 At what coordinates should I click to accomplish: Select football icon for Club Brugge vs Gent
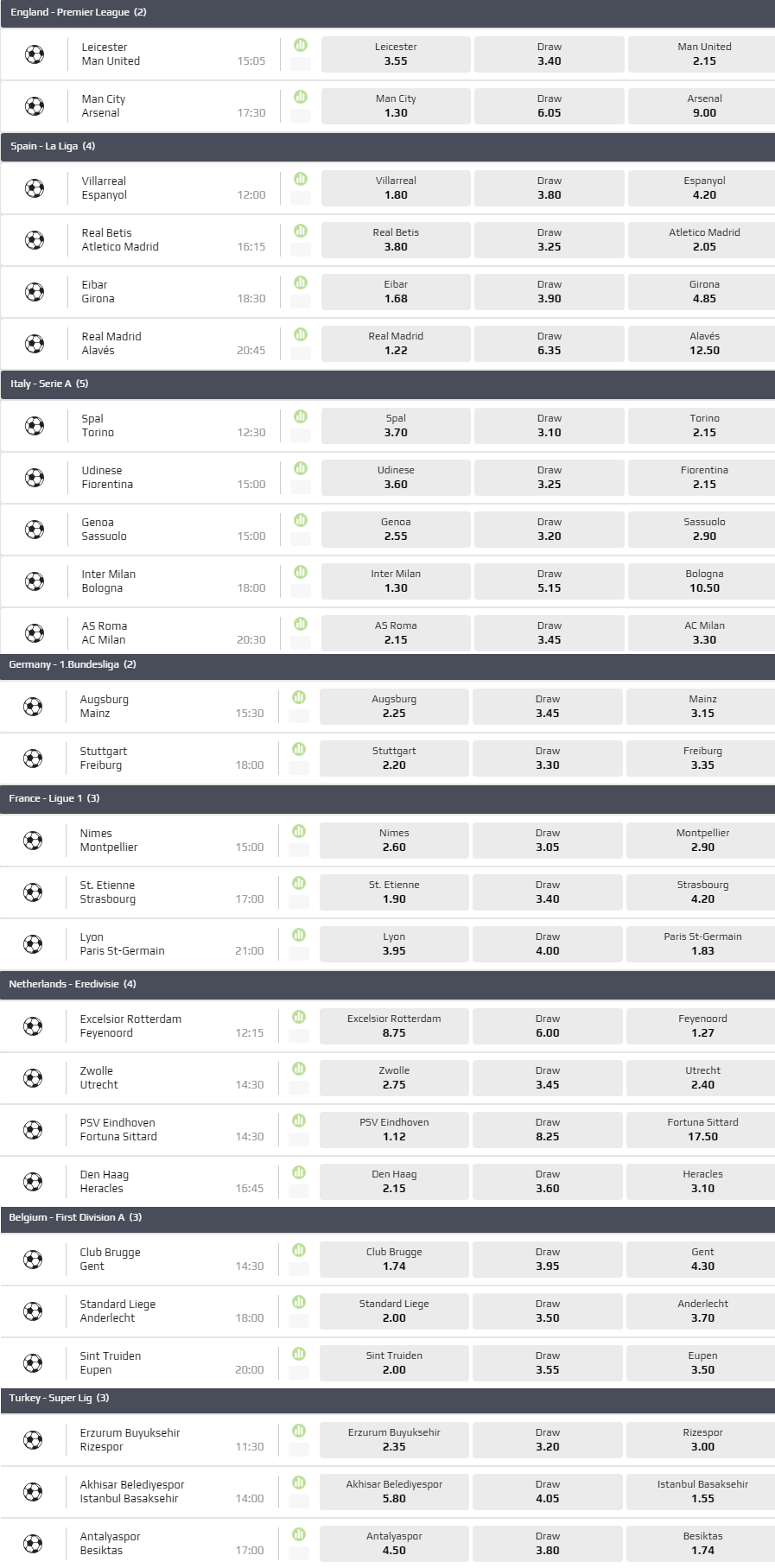(33, 1260)
